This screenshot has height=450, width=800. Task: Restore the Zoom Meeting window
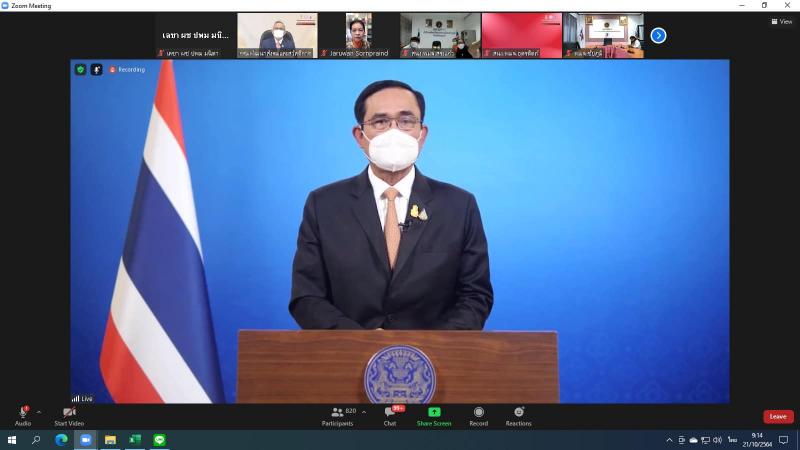click(764, 5)
